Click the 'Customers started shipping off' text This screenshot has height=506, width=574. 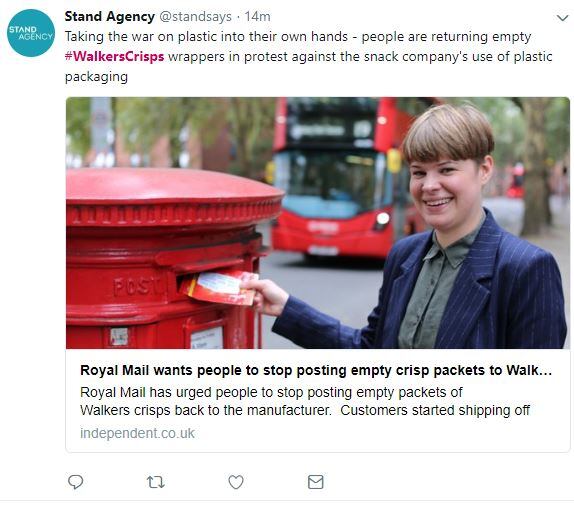click(x=435, y=410)
